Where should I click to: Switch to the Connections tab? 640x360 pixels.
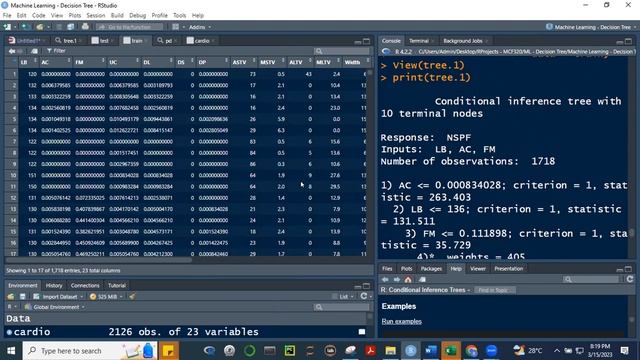(x=85, y=285)
